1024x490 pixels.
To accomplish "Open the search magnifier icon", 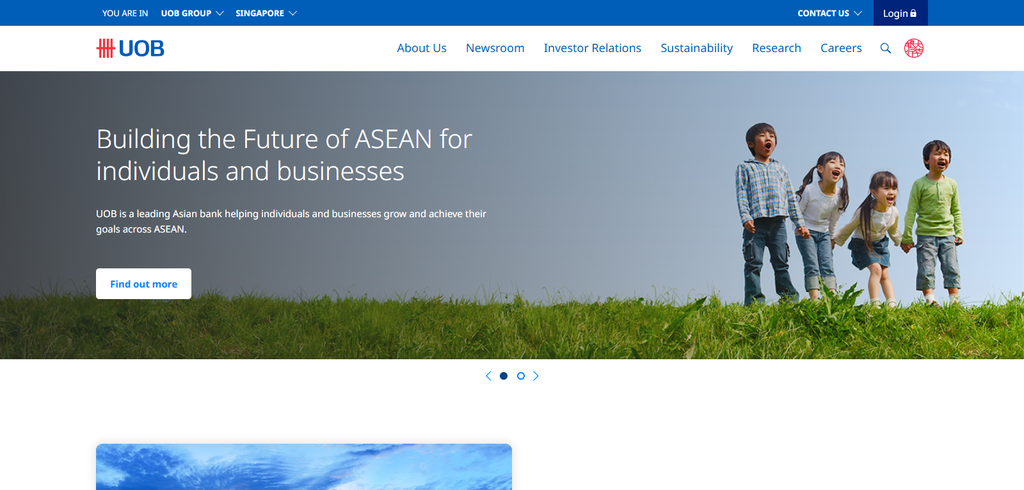I will coord(886,48).
